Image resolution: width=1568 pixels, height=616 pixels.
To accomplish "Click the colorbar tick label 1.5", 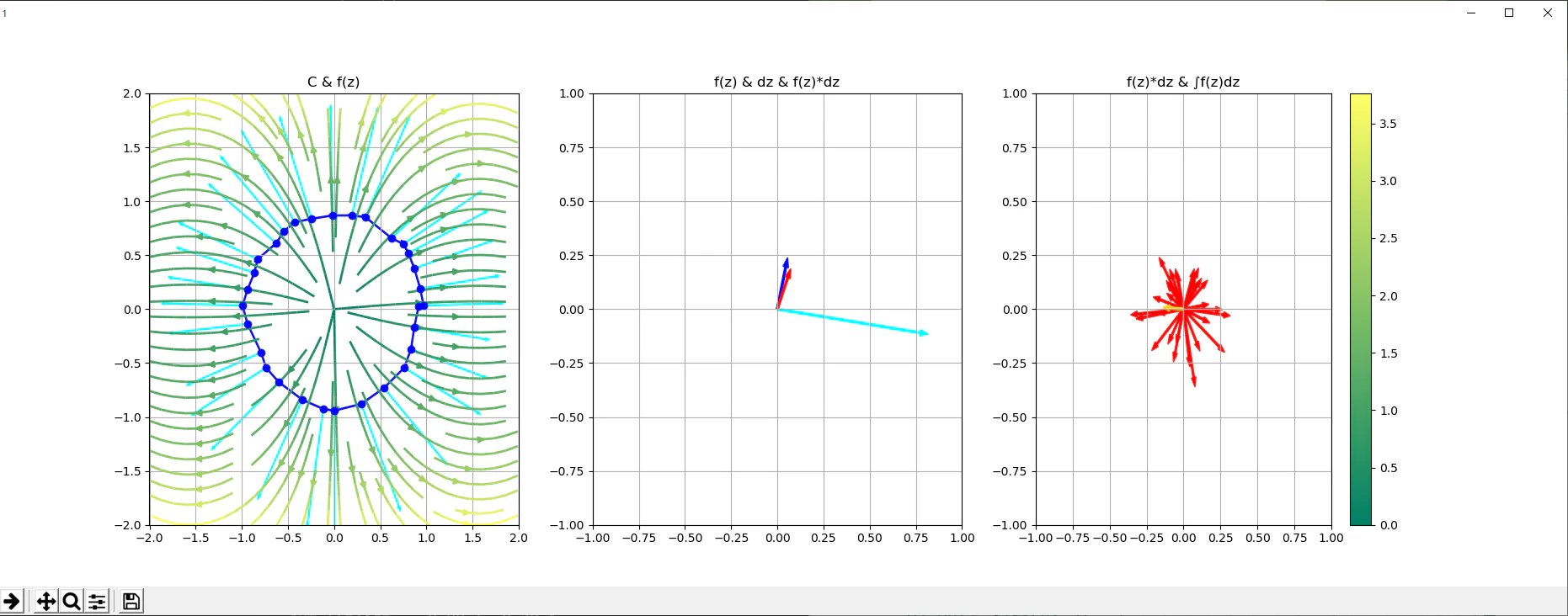I will pyautogui.click(x=1388, y=353).
